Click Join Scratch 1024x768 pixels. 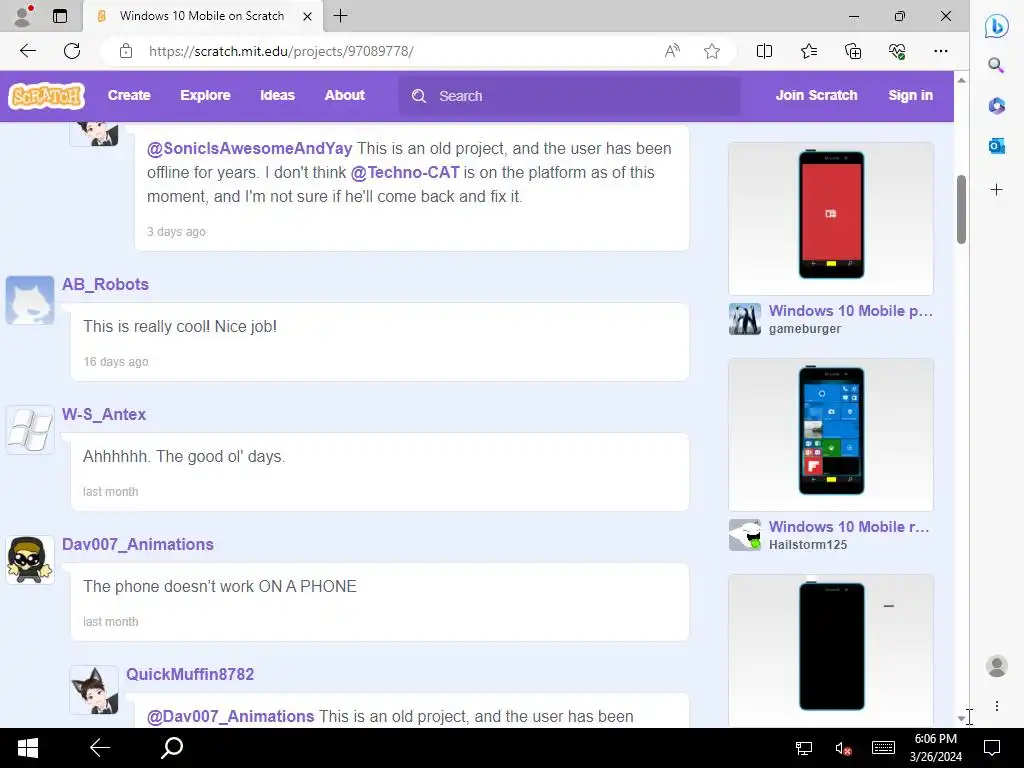click(x=816, y=95)
